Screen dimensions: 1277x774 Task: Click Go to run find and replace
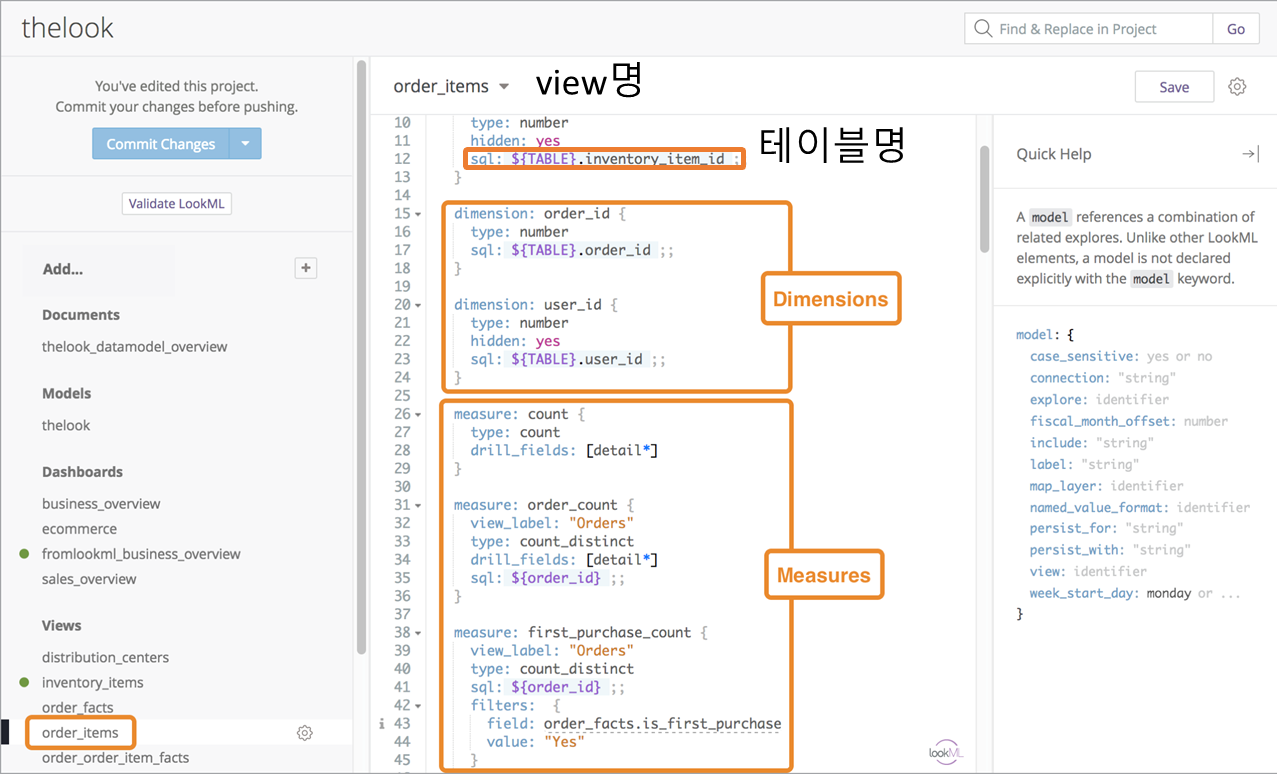[x=1236, y=29]
